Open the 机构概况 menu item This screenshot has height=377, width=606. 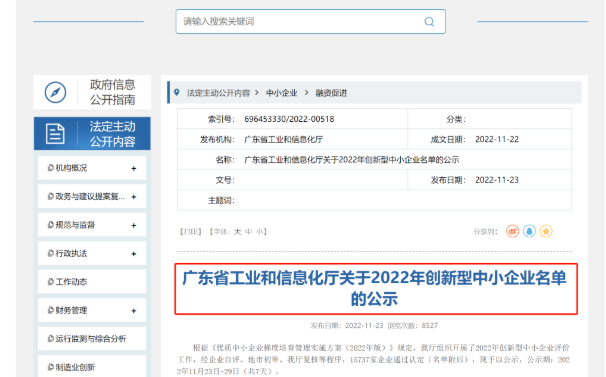[x=92, y=168]
